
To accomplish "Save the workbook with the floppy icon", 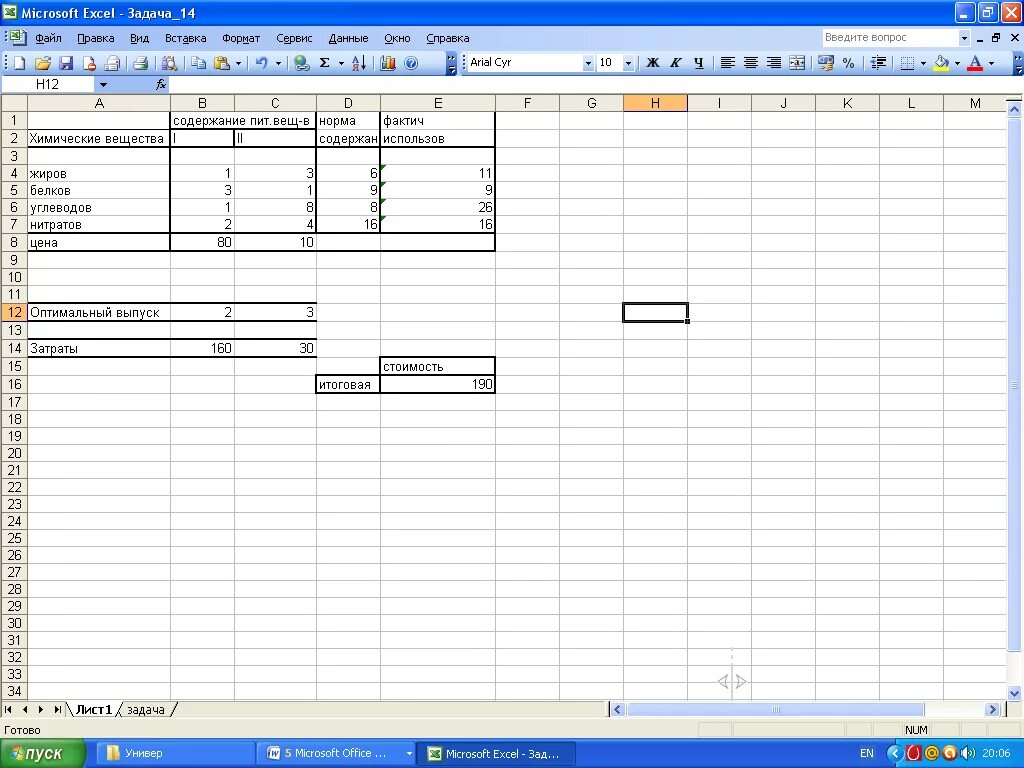I will (x=66, y=63).
